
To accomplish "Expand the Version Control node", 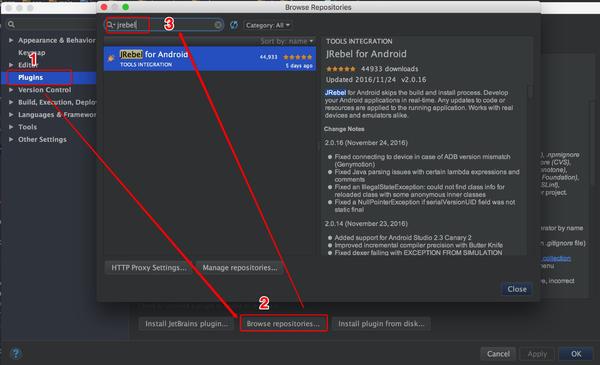I will coord(11,90).
